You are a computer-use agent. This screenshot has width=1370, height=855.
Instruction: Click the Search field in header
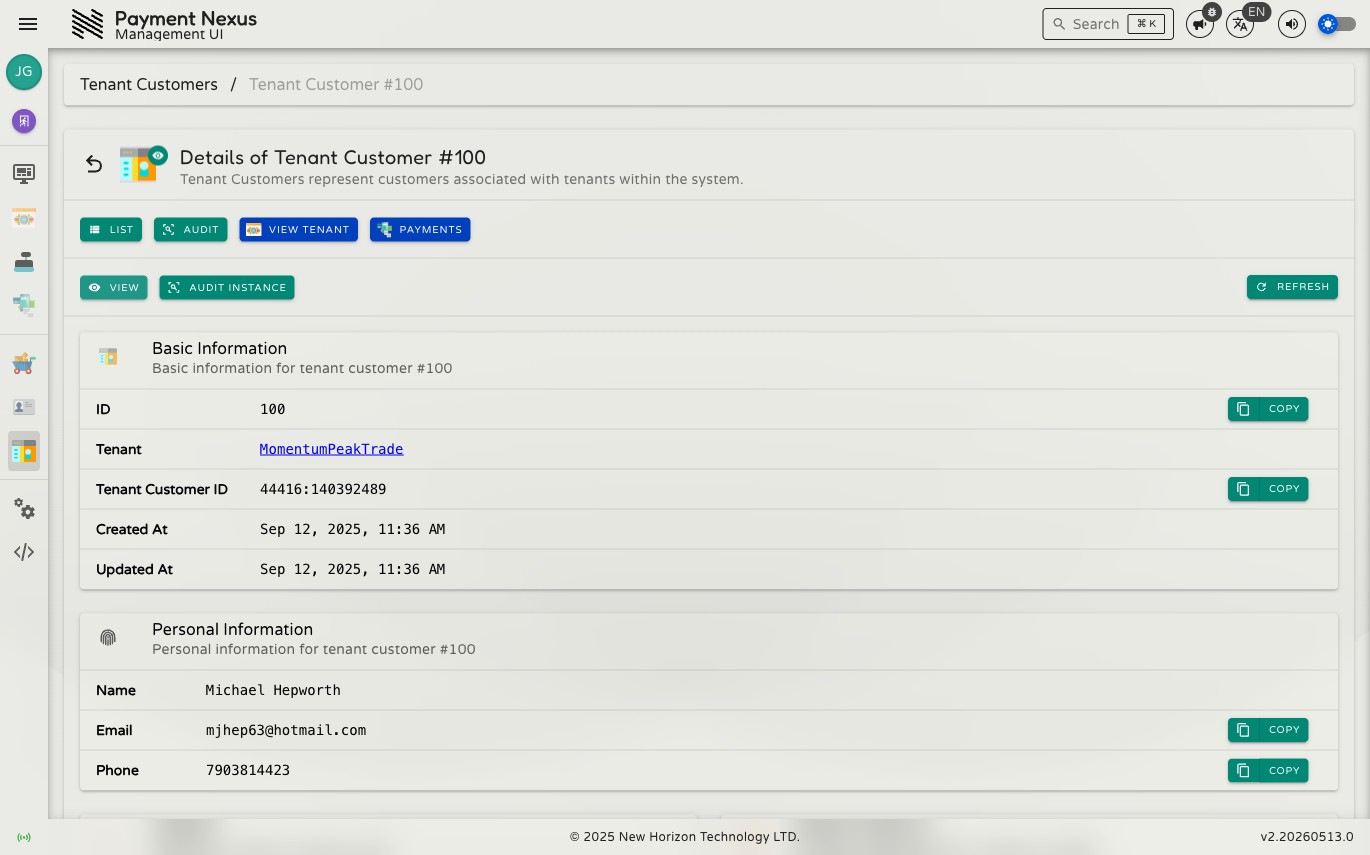[x=1108, y=24]
